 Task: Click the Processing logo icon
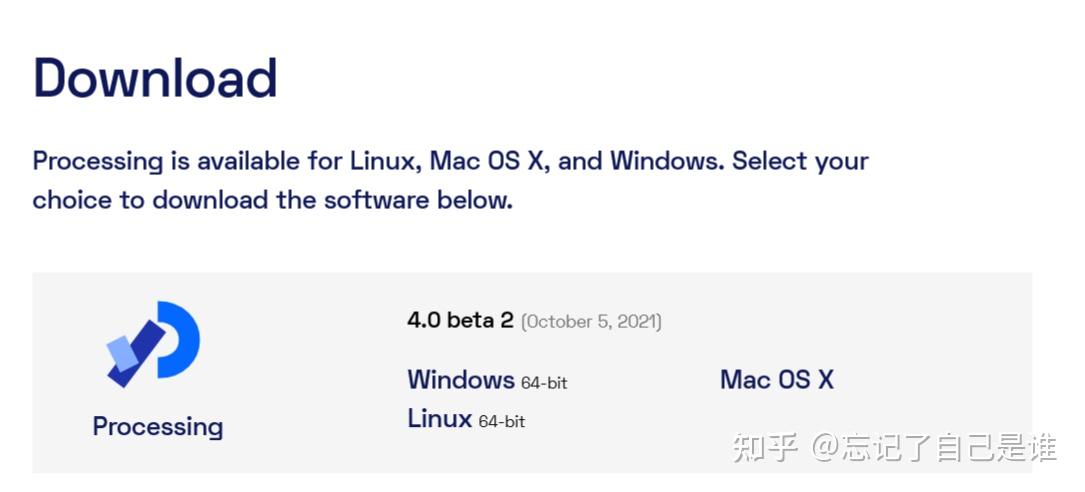pyautogui.click(x=154, y=344)
